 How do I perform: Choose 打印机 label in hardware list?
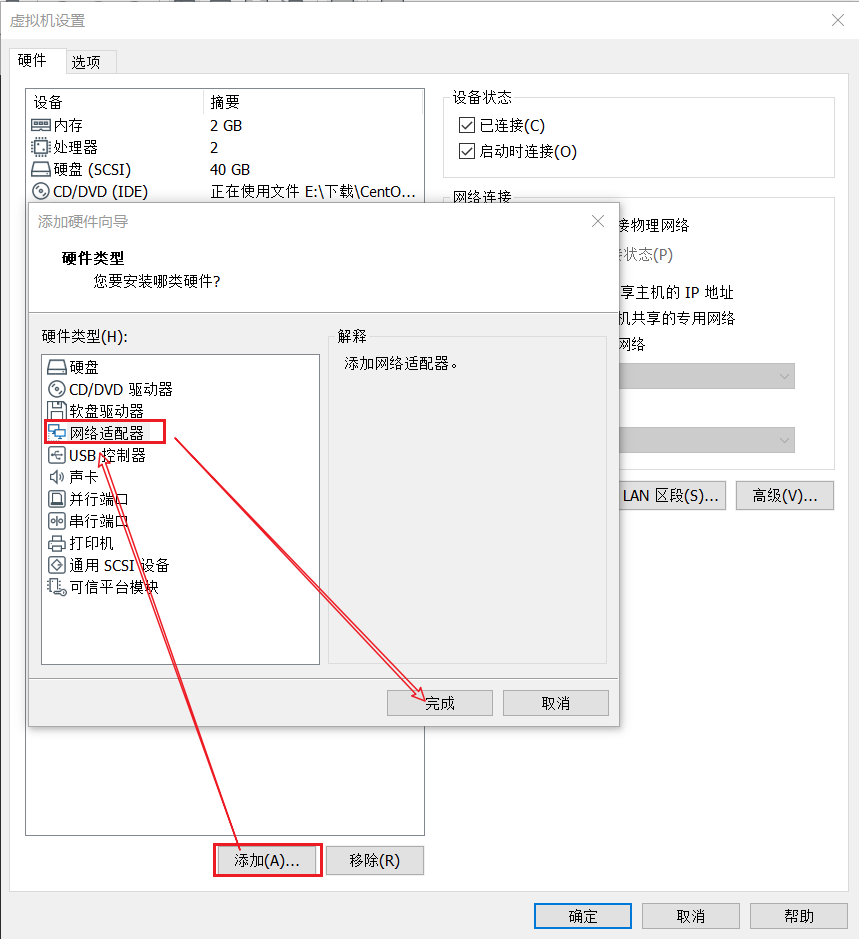point(91,543)
